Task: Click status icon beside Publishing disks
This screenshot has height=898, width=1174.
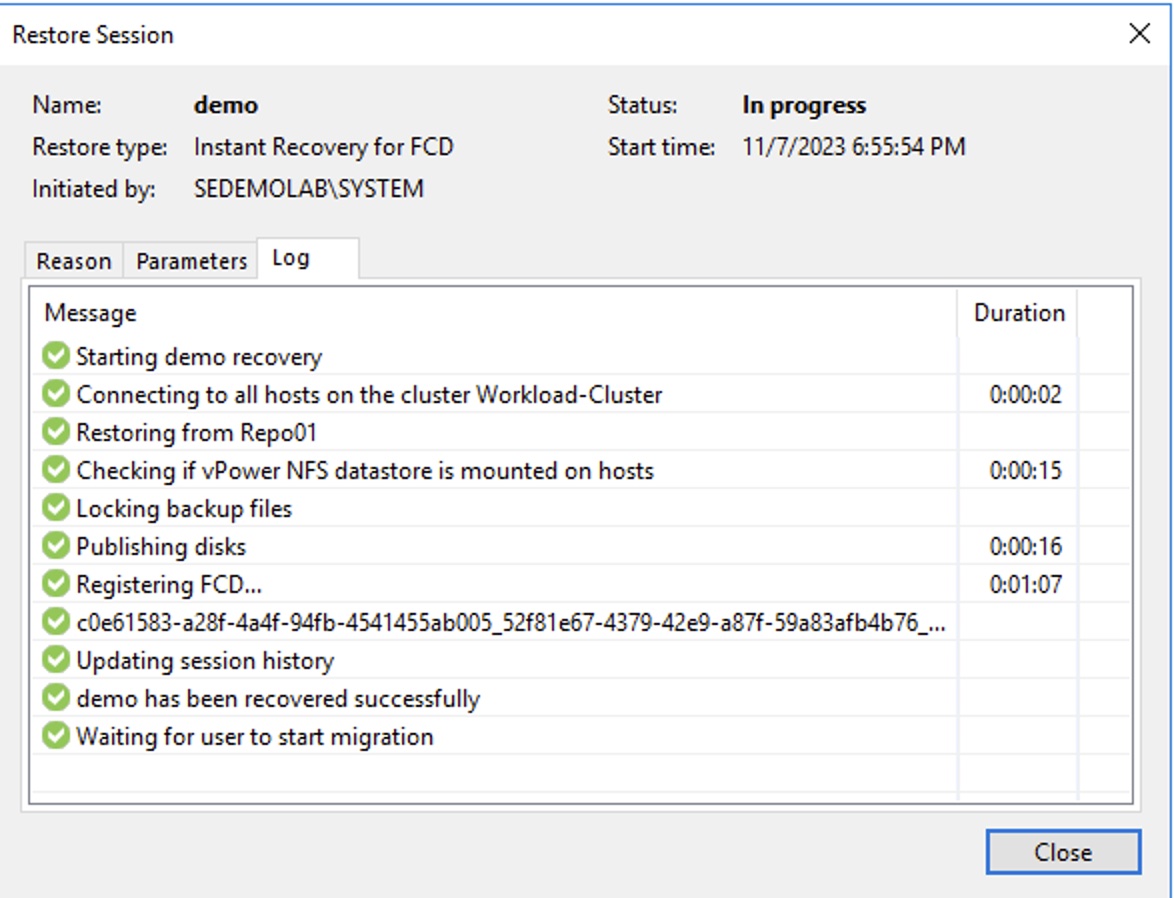Action: (x=57, y=547)
